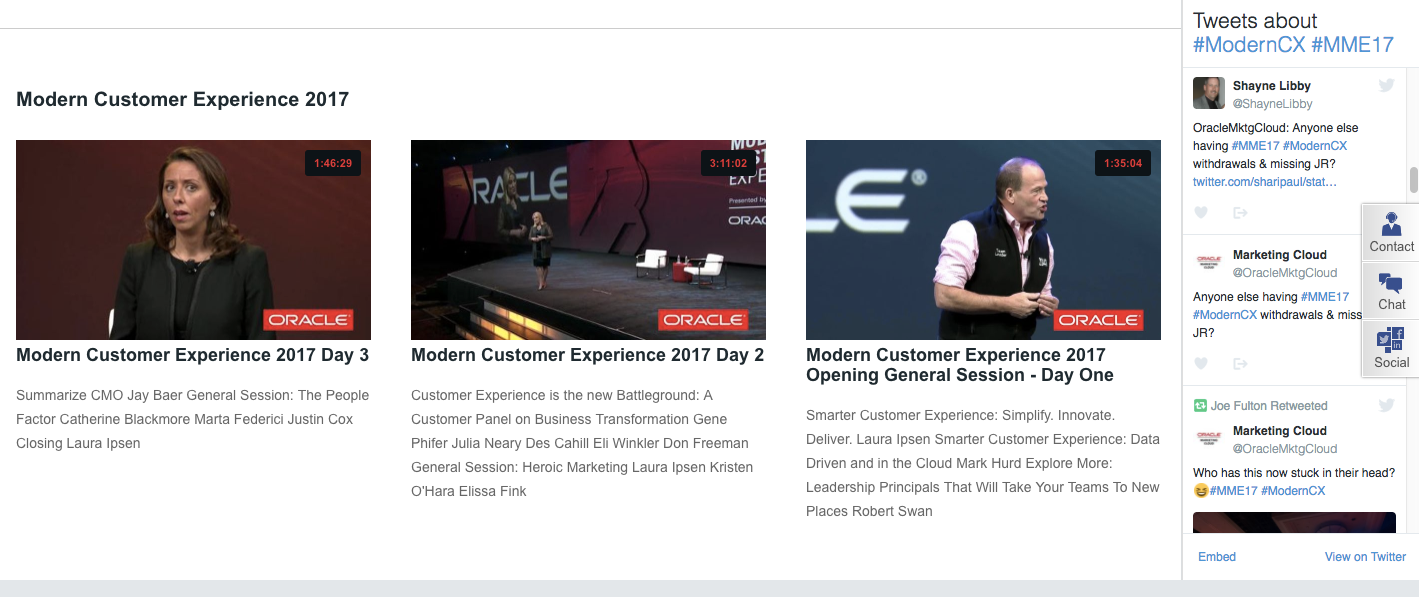The image size is (1419, 597).
Task: Like Shayne Libby's tweet with heart icon
Action: 1202,212
